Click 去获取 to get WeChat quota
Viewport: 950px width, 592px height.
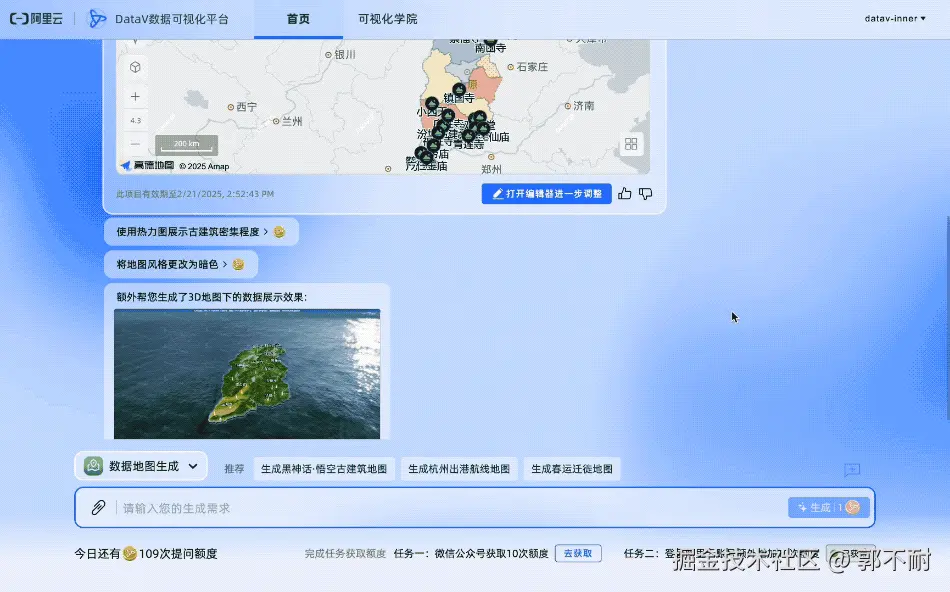(578, 552)
